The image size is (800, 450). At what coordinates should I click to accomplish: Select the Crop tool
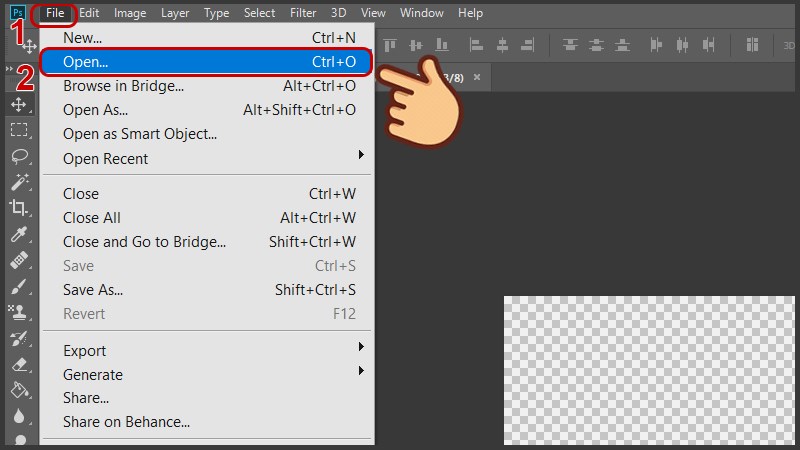pyautogui.click(x=19, y=208)
